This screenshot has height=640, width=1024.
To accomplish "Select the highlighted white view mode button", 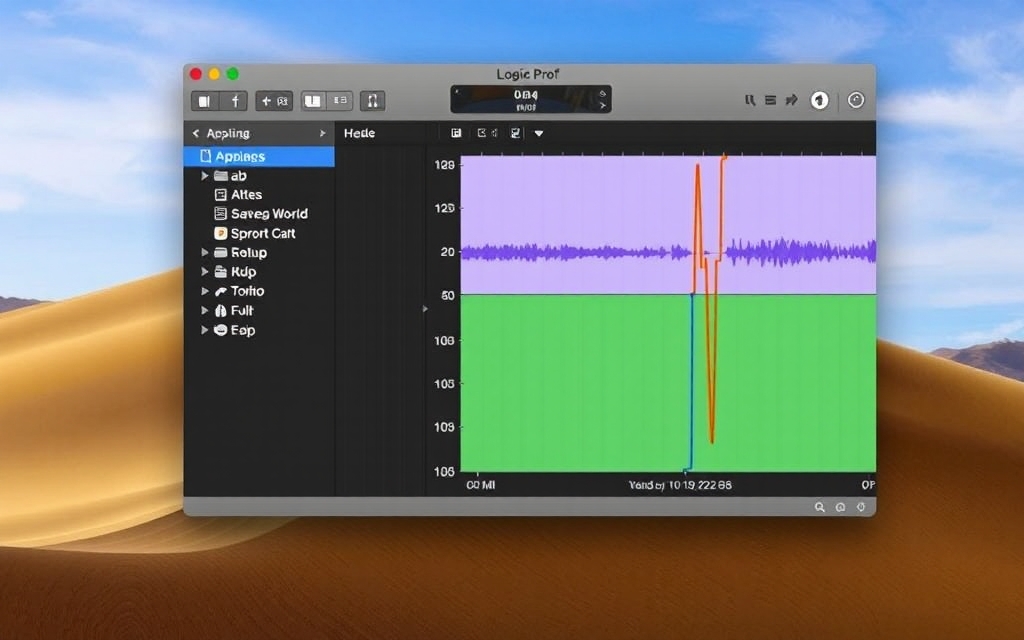I will (313, 101).
